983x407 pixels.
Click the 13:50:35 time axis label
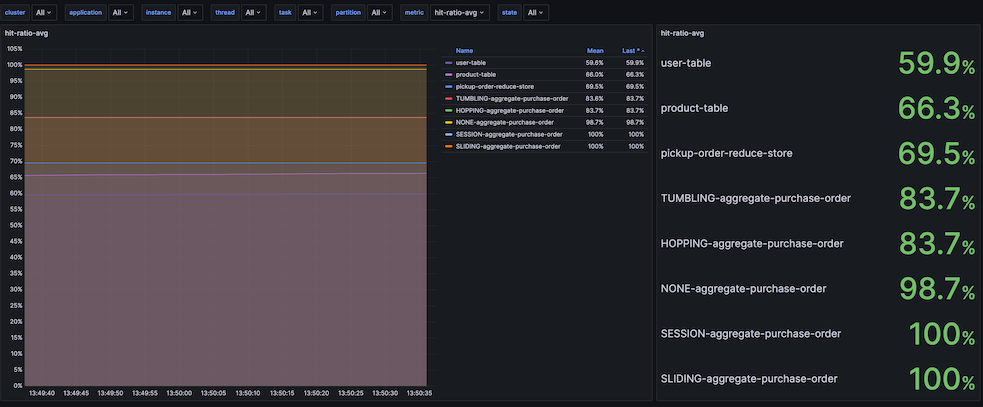click(420, 393)
